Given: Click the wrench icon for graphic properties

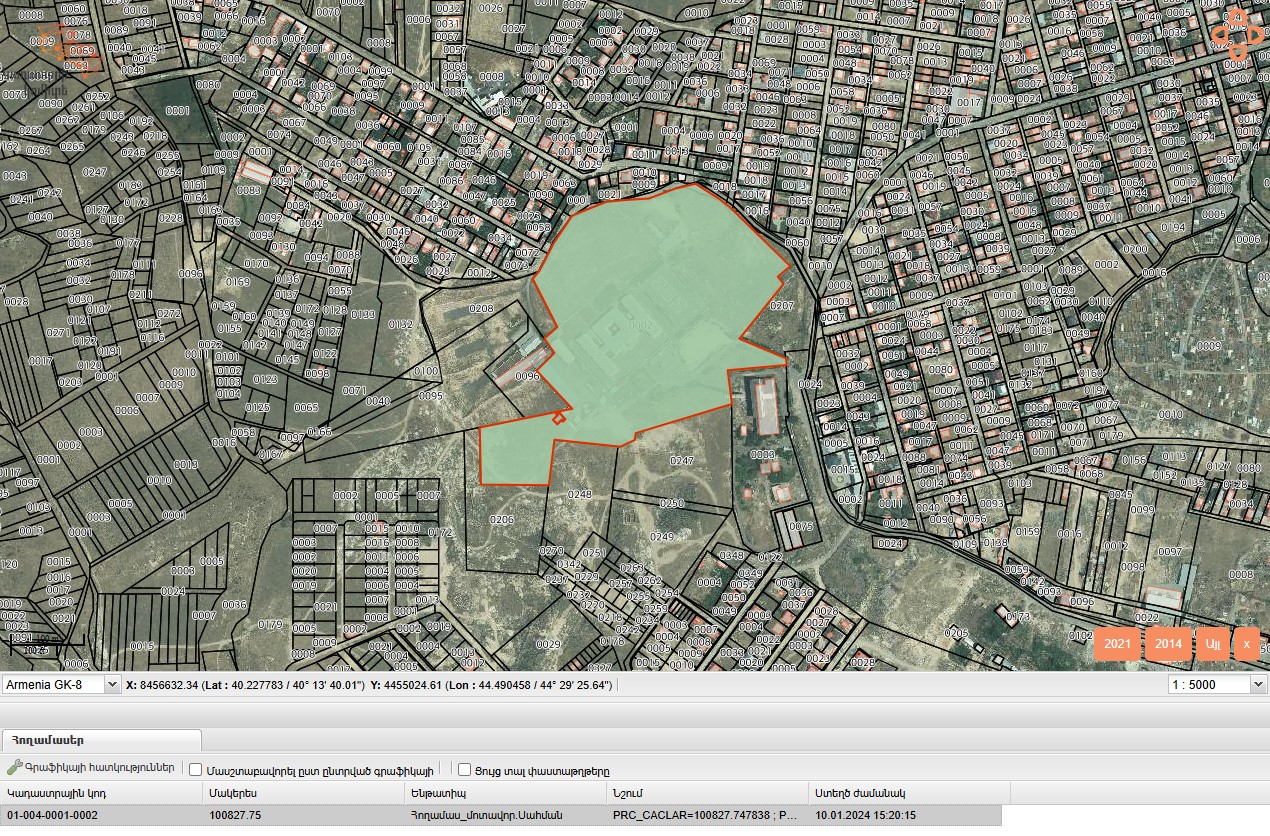Looking at the screenshot, I should coord(14,768).
